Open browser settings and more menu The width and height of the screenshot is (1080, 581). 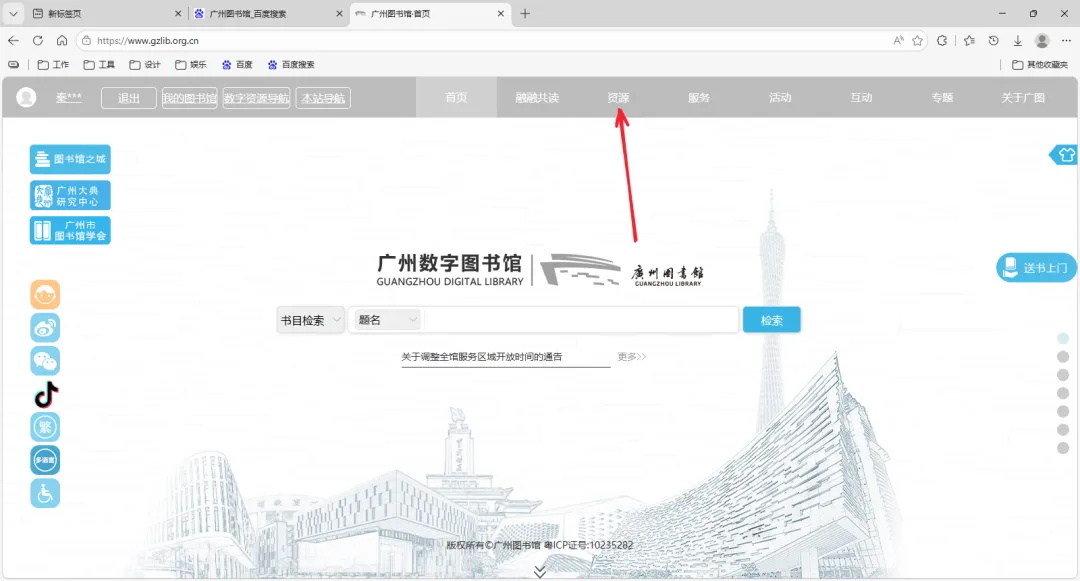[1066, 41]
